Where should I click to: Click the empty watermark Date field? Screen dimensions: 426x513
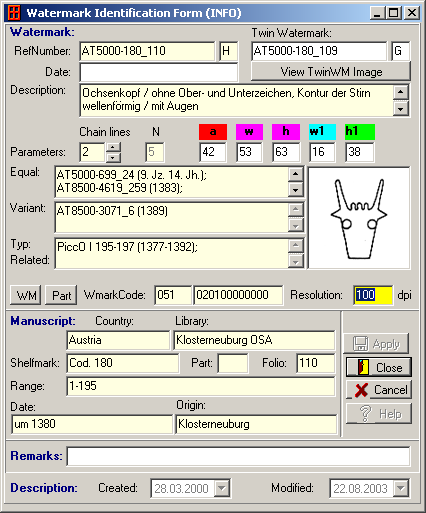click(159, 72)
